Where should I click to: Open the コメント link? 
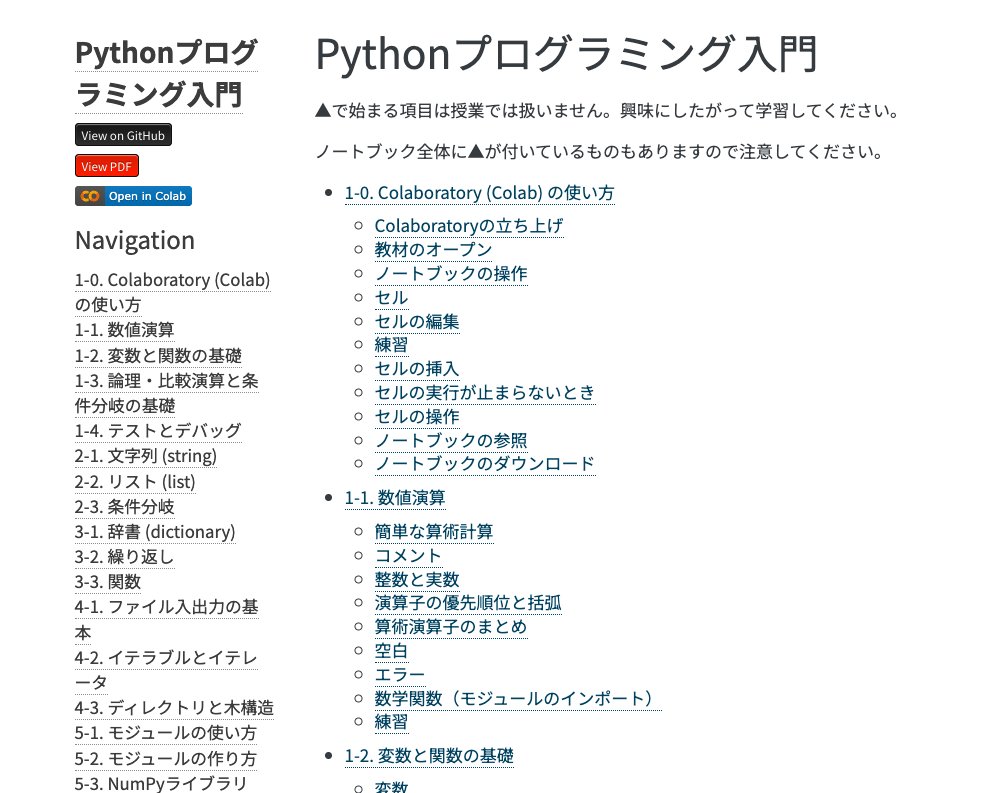(x=408, y=556)
